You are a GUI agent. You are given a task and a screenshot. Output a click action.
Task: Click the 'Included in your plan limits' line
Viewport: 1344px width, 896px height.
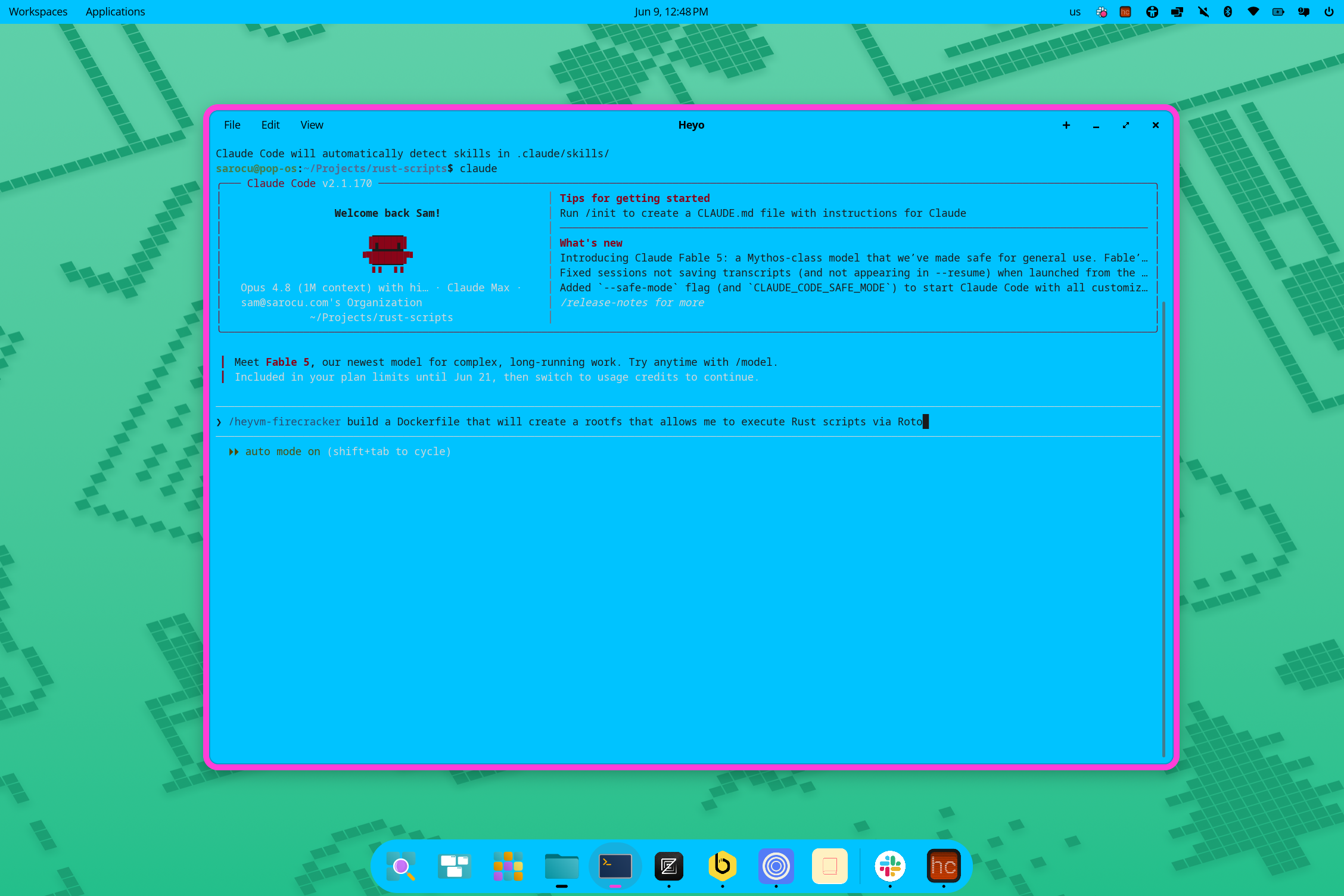[x=497, y=377]
